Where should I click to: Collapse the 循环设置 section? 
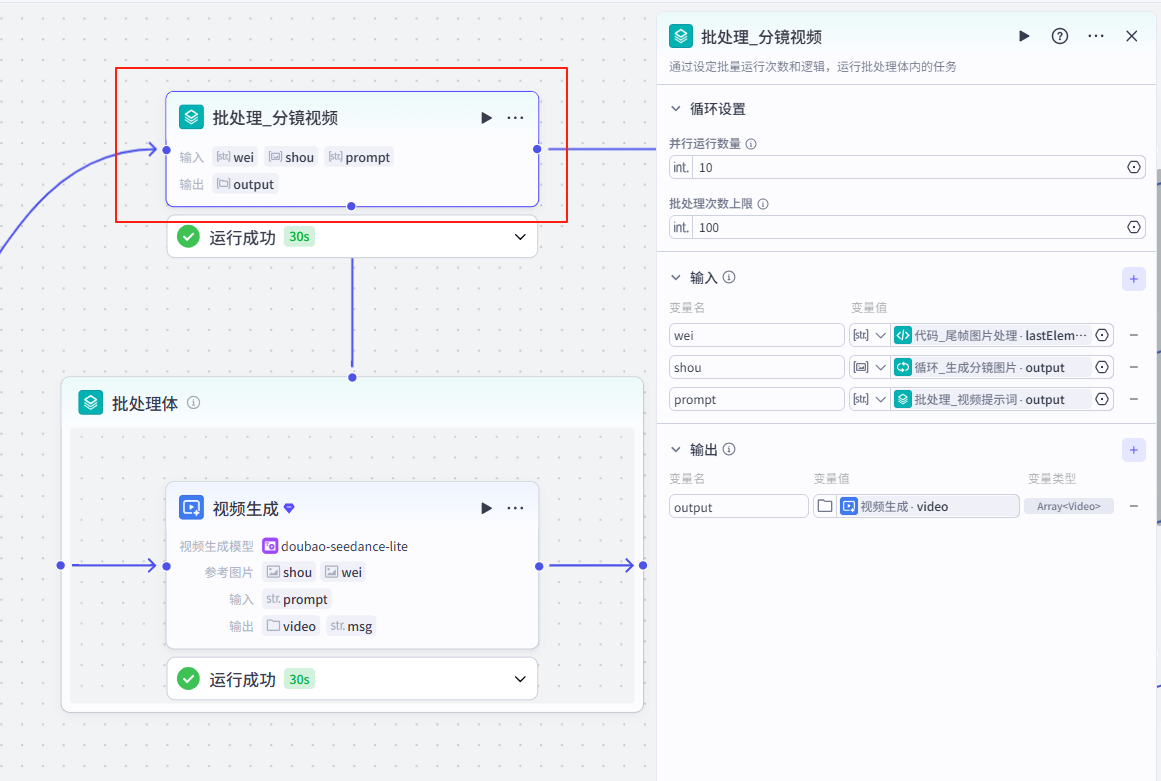pyautogui.click(x=676, y=109)
